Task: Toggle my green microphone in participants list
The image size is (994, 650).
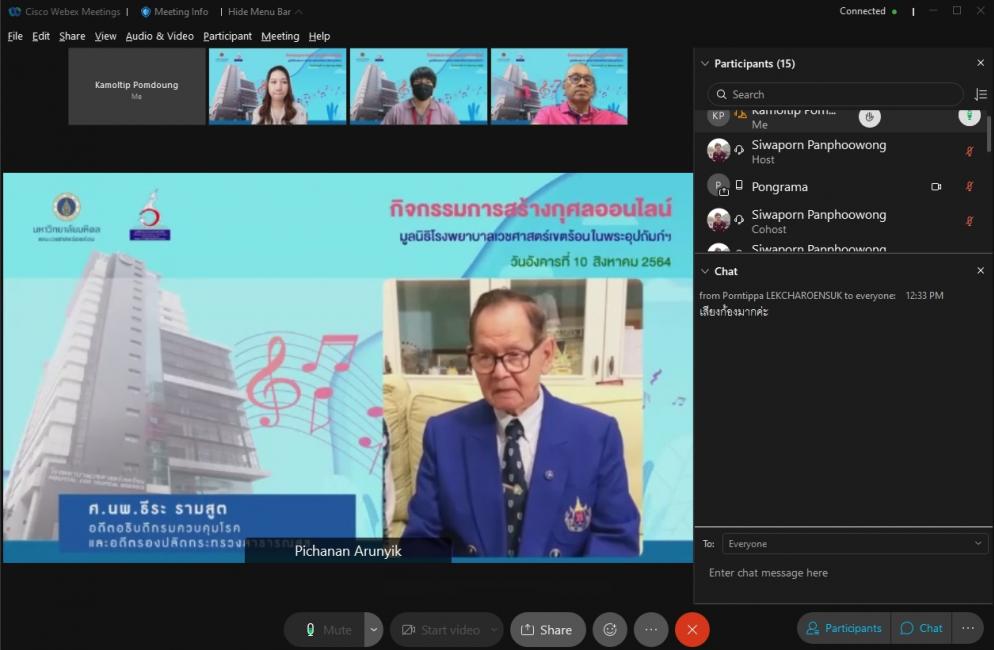Action: point(969,116)
